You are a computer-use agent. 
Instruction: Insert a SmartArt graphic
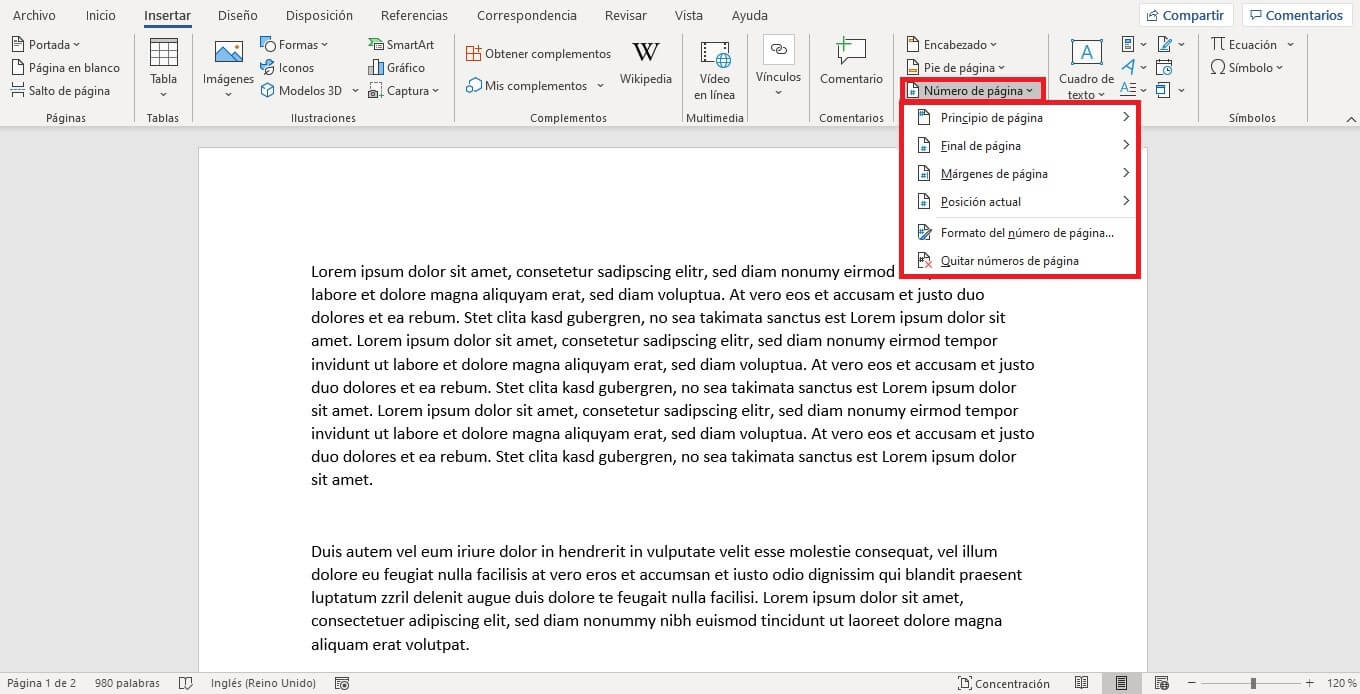coord(401,45)
